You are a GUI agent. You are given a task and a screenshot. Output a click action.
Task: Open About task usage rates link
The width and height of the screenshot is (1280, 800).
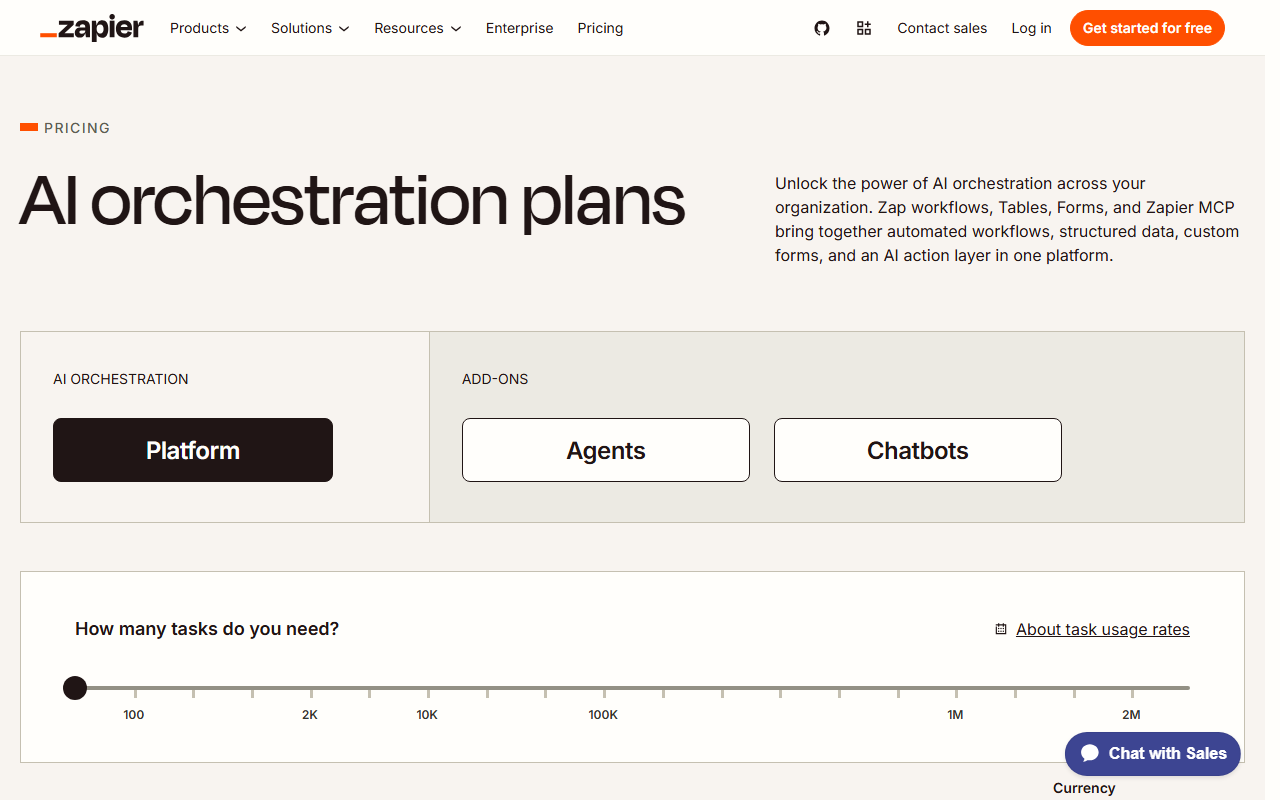(x=1103, y=629)
